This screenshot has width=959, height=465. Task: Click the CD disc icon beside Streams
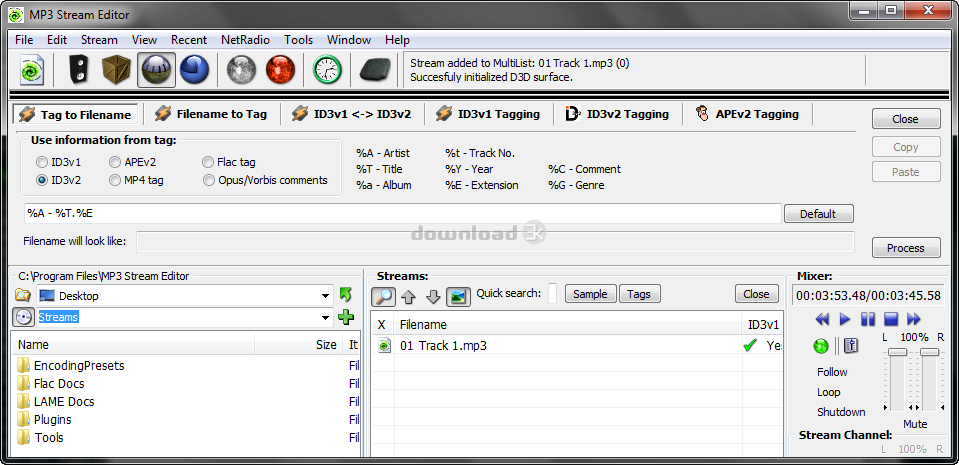click(x=23, y=318)
